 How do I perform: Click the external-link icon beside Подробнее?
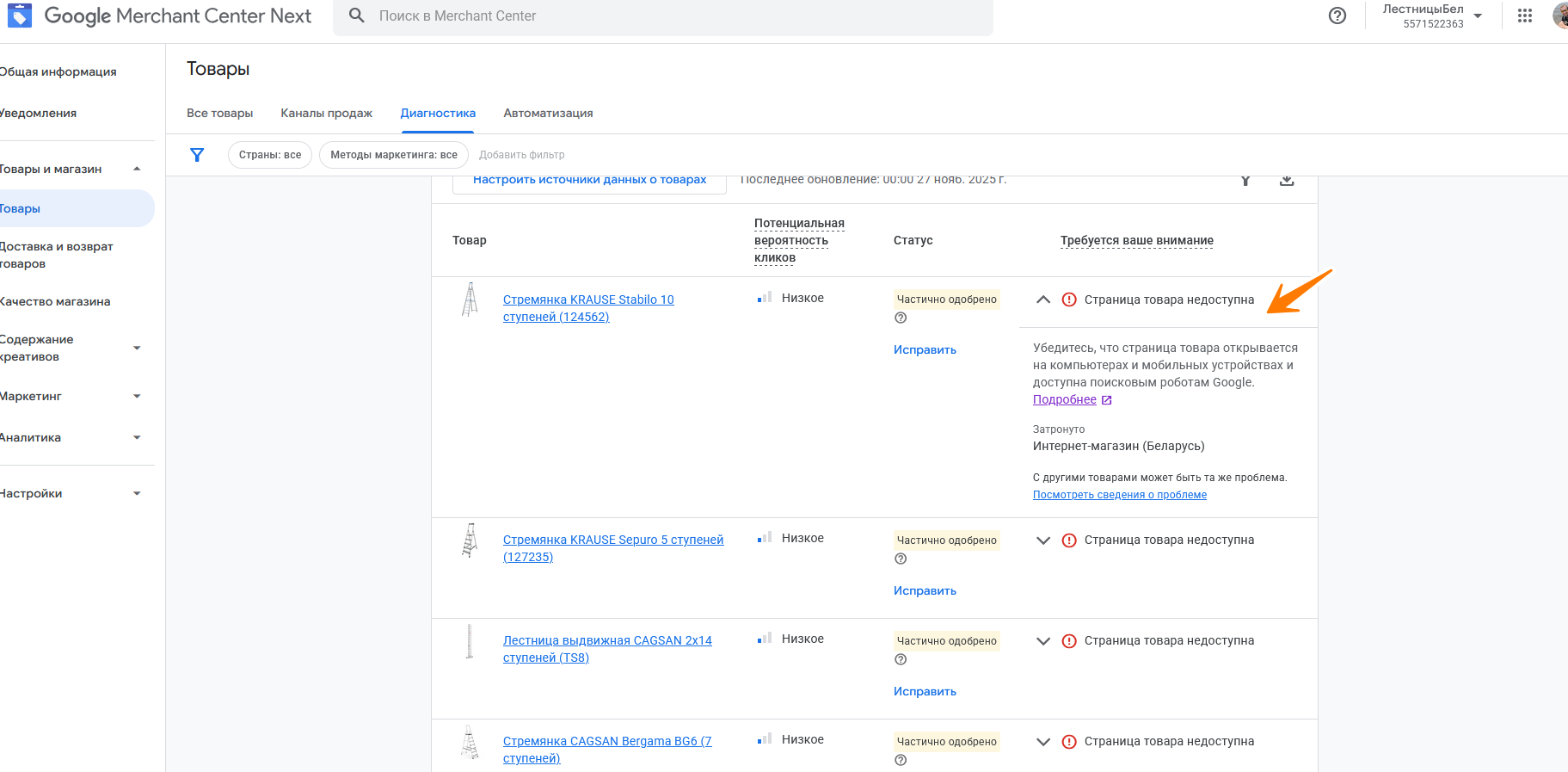point(1107,400)
